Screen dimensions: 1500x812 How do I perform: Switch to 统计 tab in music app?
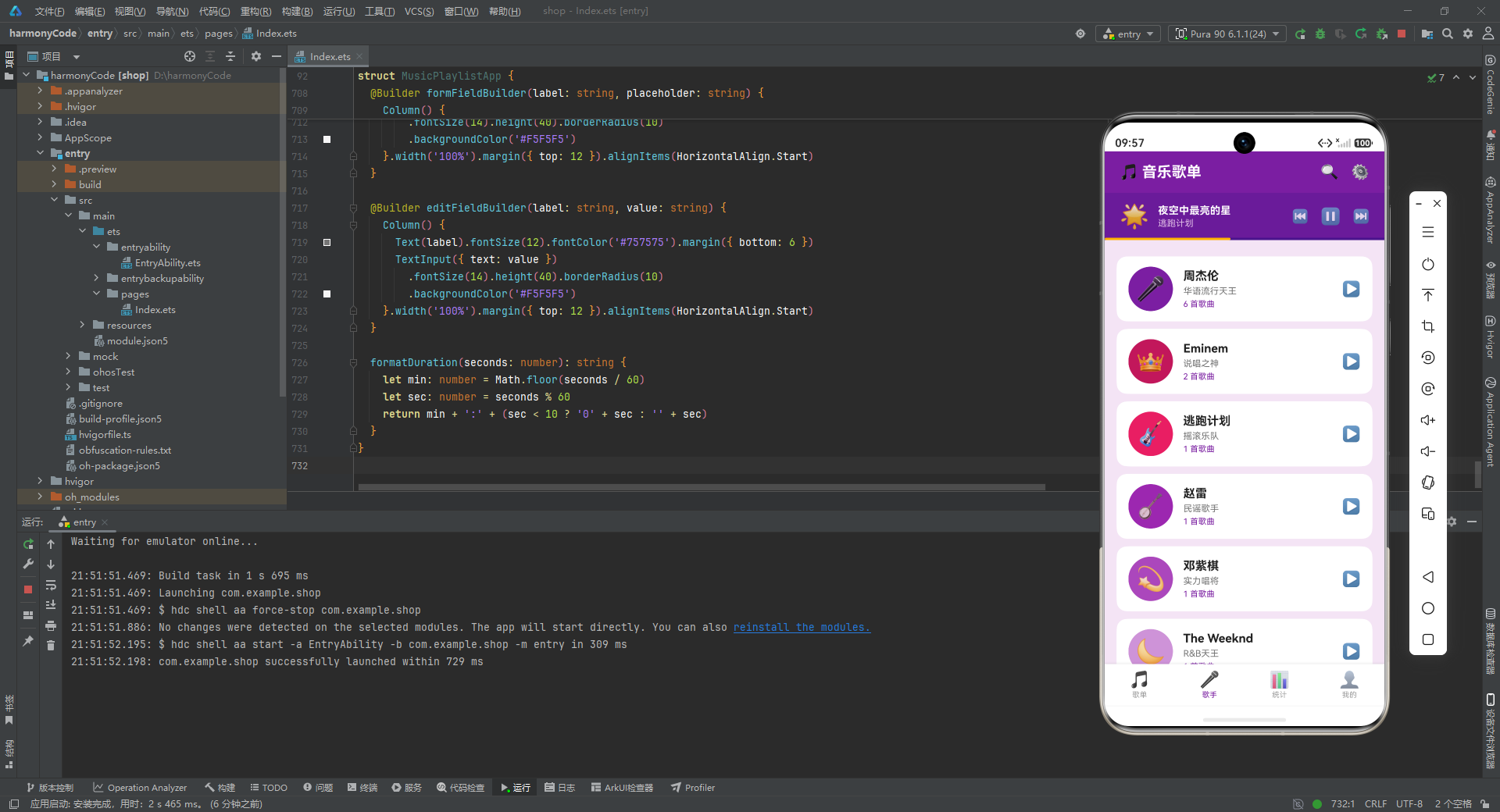coord(1279,684)
